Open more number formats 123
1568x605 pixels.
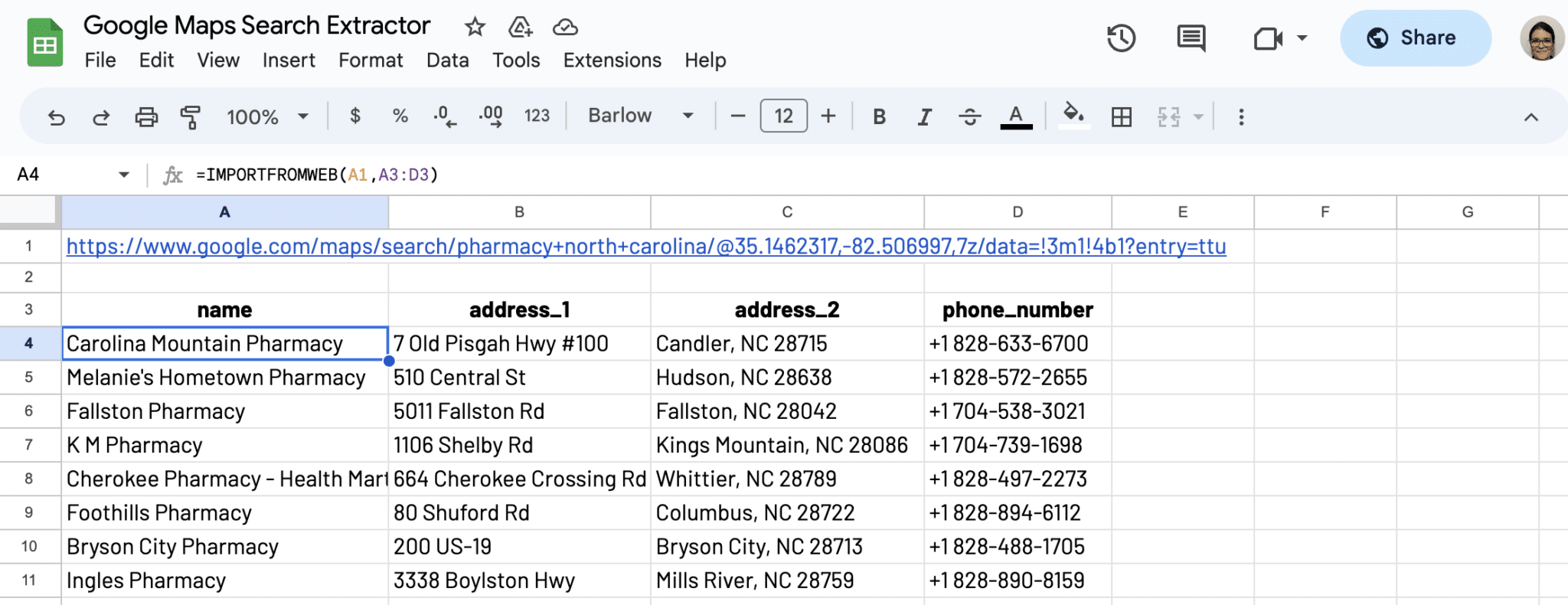tap(537, 116)
